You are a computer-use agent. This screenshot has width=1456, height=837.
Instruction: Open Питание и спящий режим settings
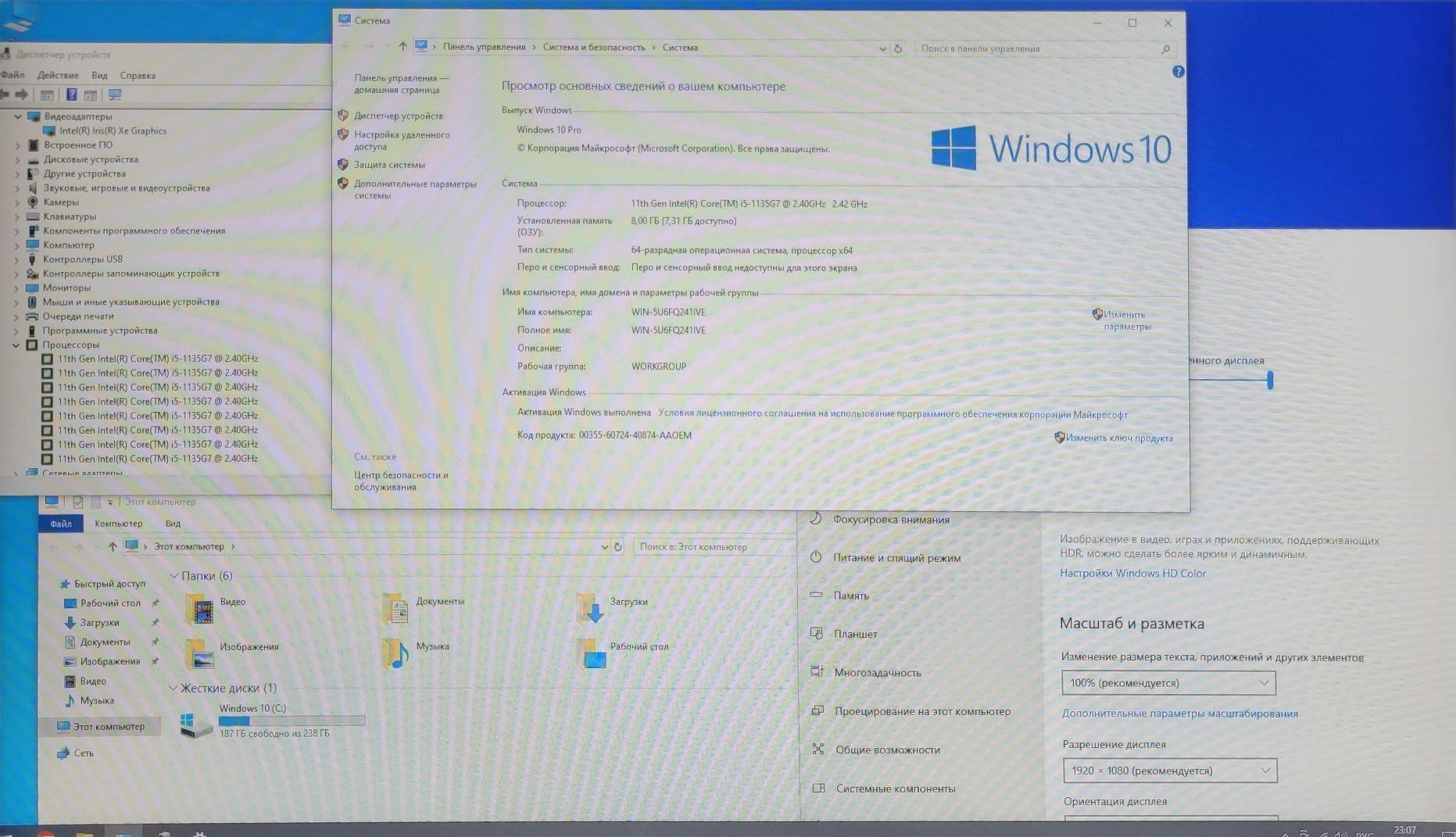click(x=896, y=558)
